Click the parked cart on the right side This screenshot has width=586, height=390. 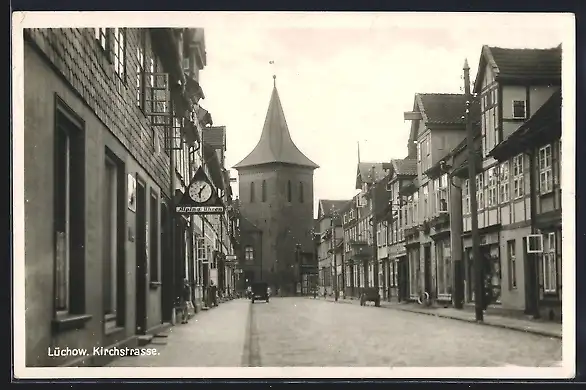pyautogui.click(x=370, y=297)
